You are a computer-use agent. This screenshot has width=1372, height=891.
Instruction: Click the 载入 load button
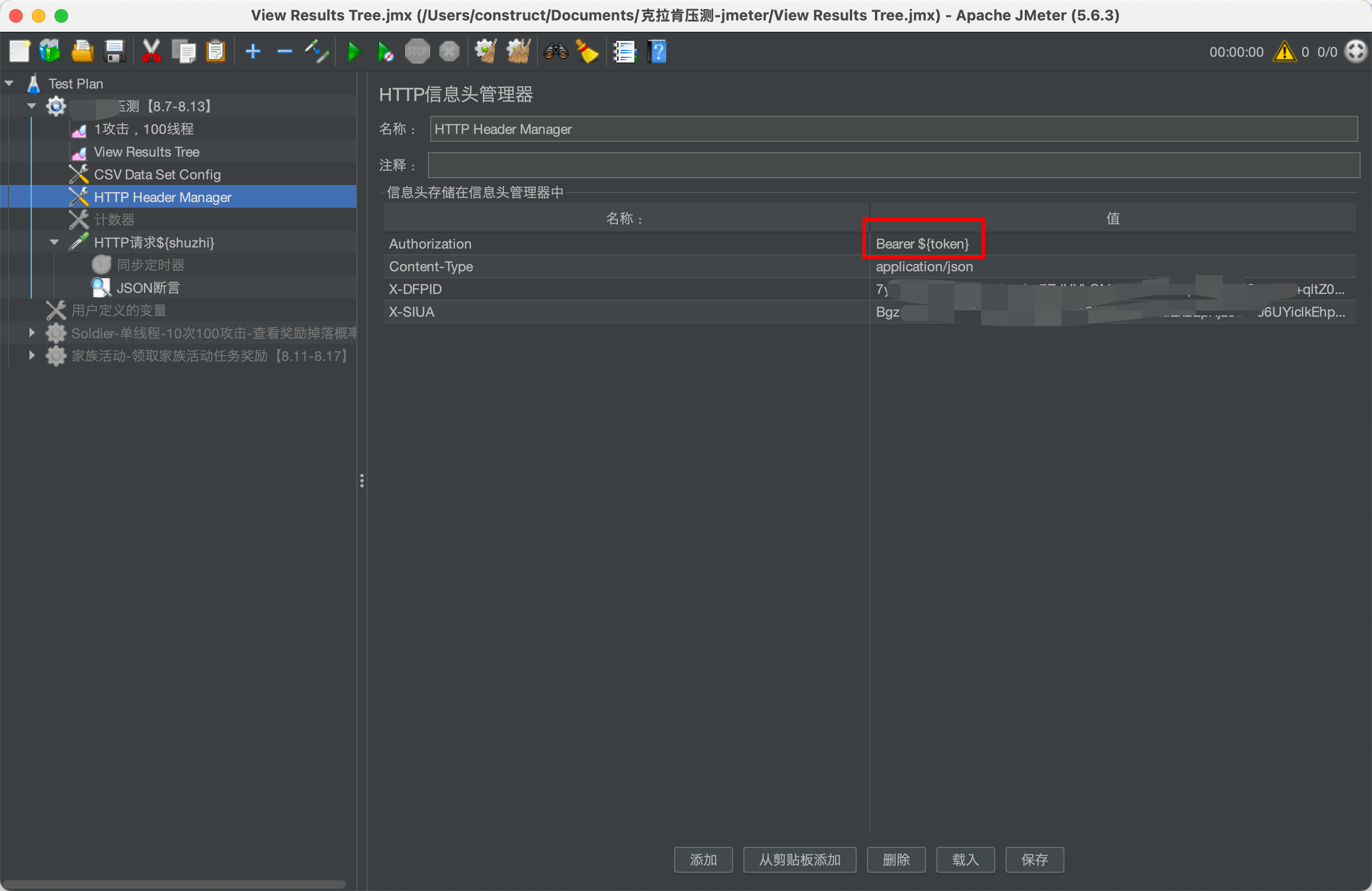pyautogui.click(x=966, y=860)
